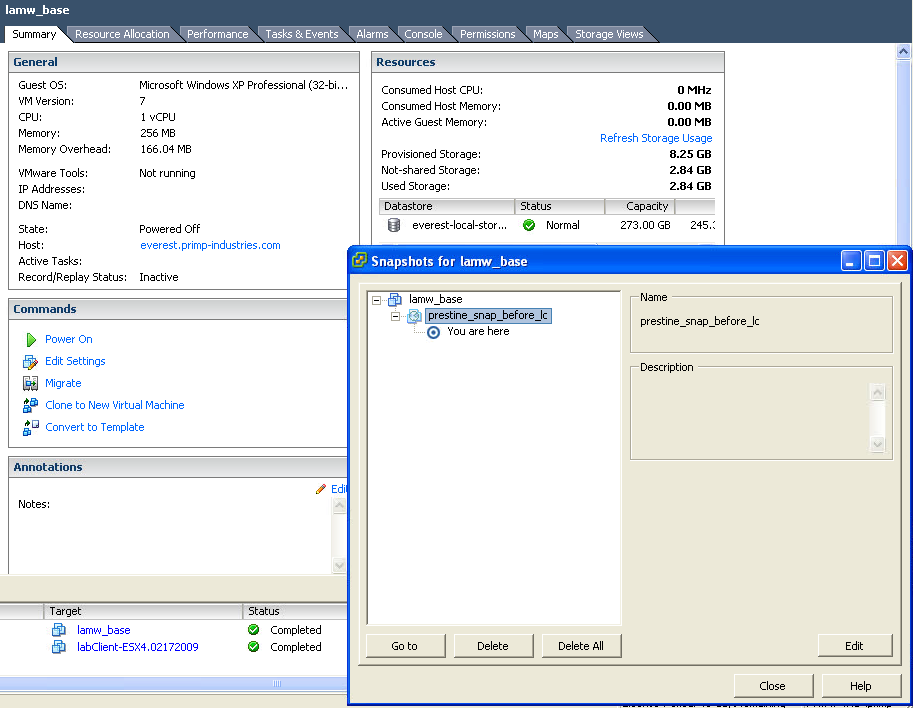This screenshot has height=708, width=913.
Task: Click the everest-local-stor datastore icon
Action: pyautogui.click(x=394, y=225)
